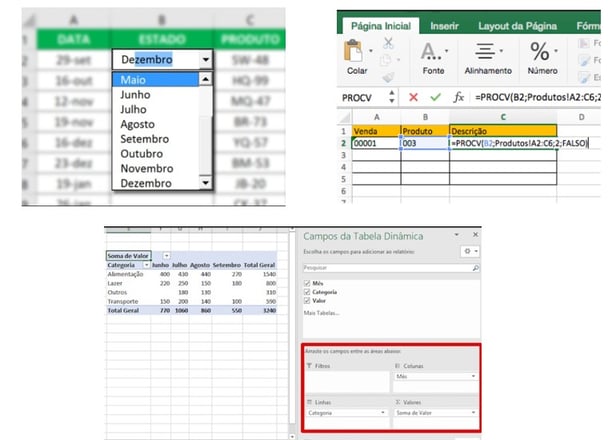Screen dimensions: 612x440
Task: Click the formula bar with PROCV formula
Action: (537, 97)
